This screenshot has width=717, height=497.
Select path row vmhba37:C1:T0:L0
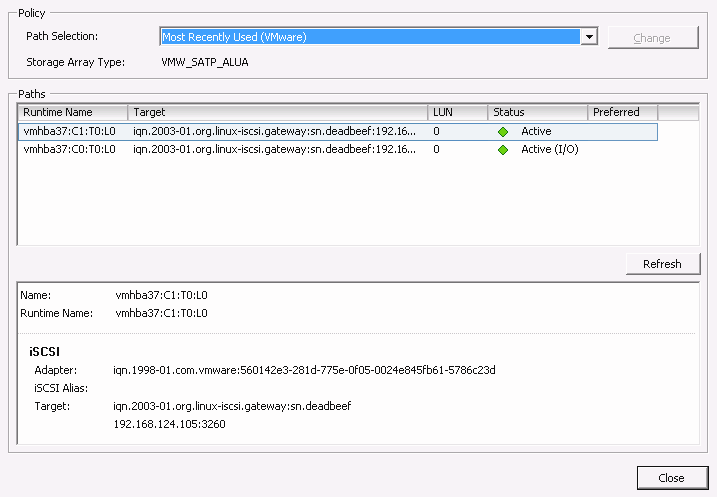click(x=69, y=131)
